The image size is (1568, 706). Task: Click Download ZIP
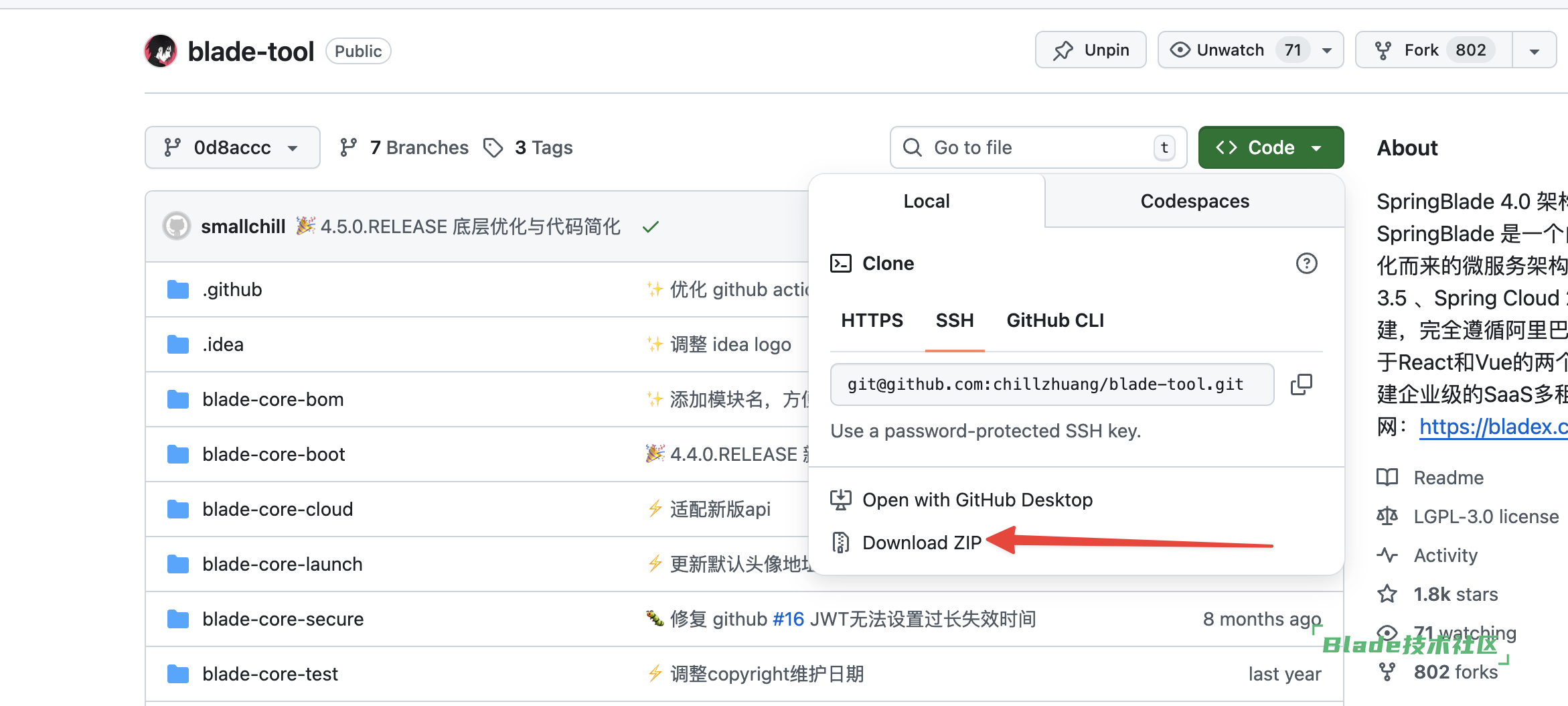coord(921,543)
